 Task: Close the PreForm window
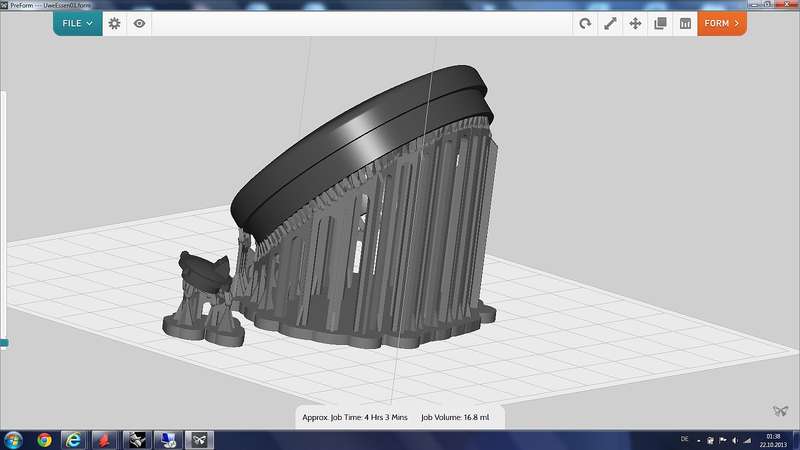[x=785, y=4]
